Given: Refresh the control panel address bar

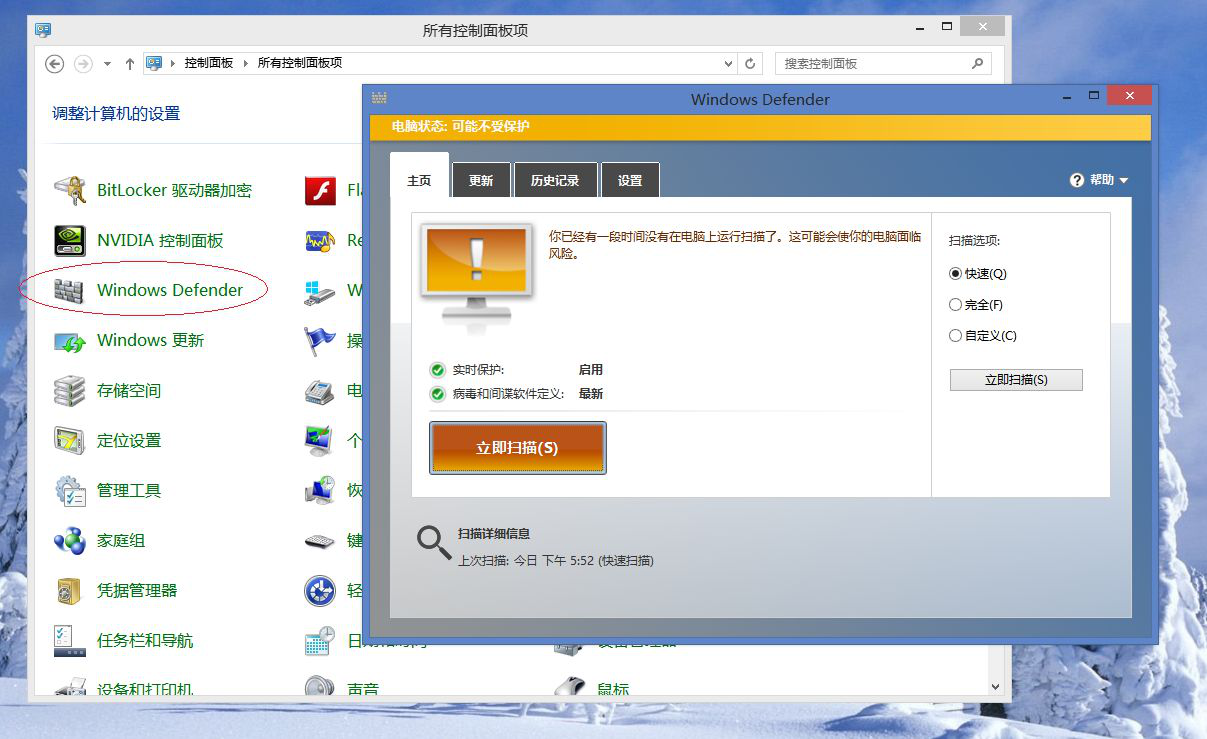Looking at the screenshot, I should [751, 63].
